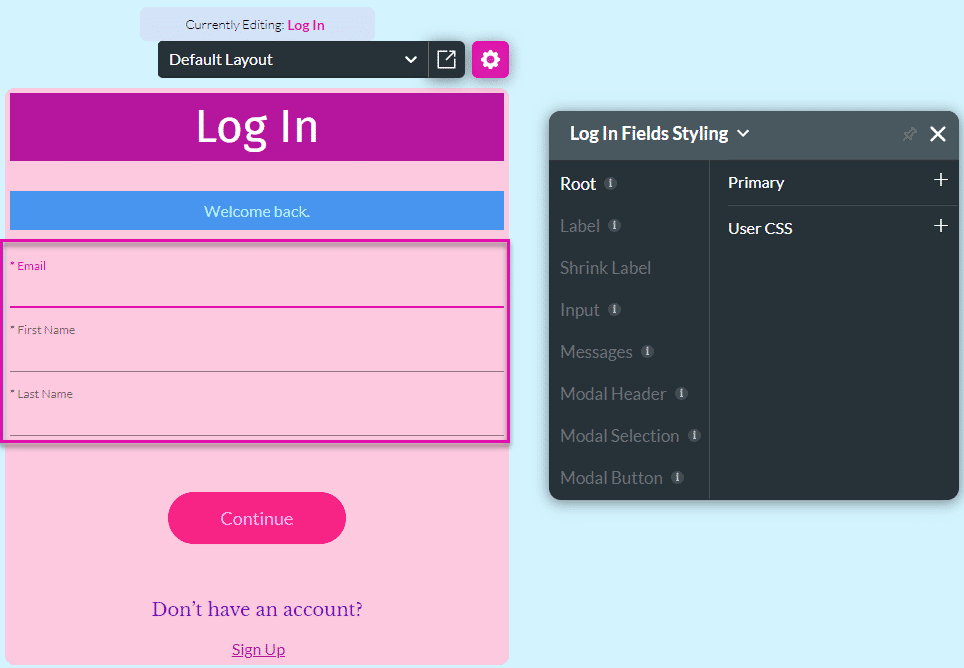964x668 pixels.
Task: Click the info icon next to Label
Action: tap(616, 227)
